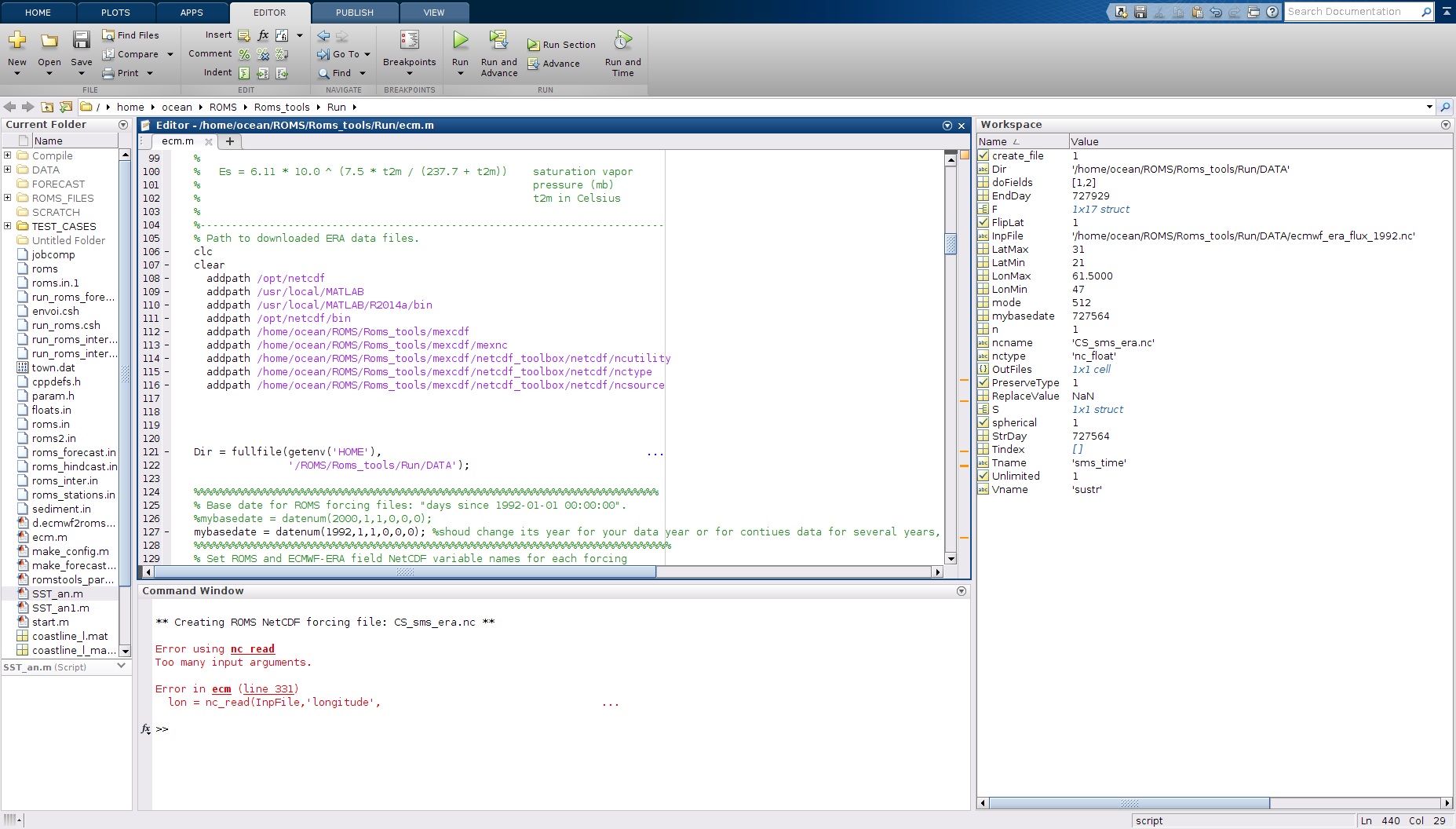1456x829 pixels.
Task: Click the nc_read error link
Action: (252, 649)
